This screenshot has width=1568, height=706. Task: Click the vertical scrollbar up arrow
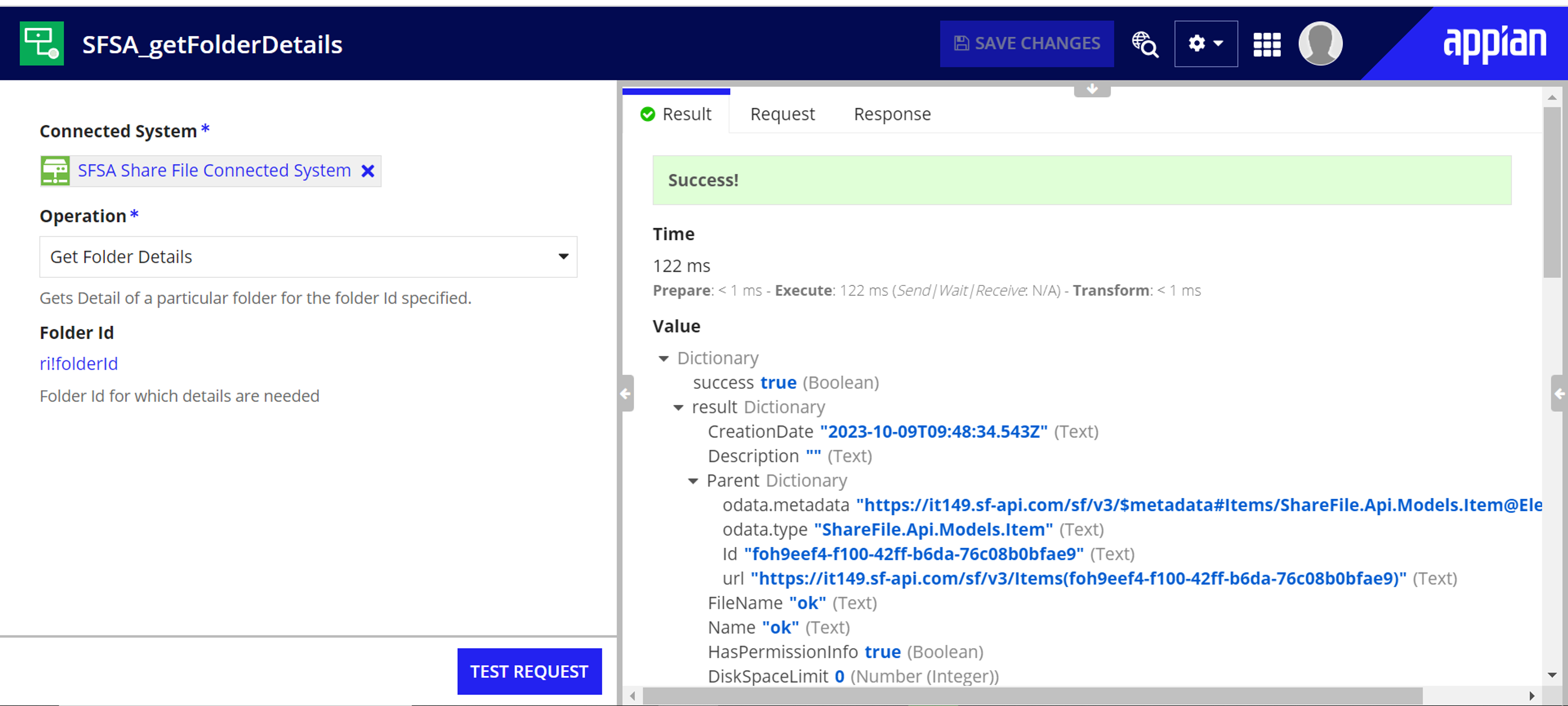[1552, 97]
